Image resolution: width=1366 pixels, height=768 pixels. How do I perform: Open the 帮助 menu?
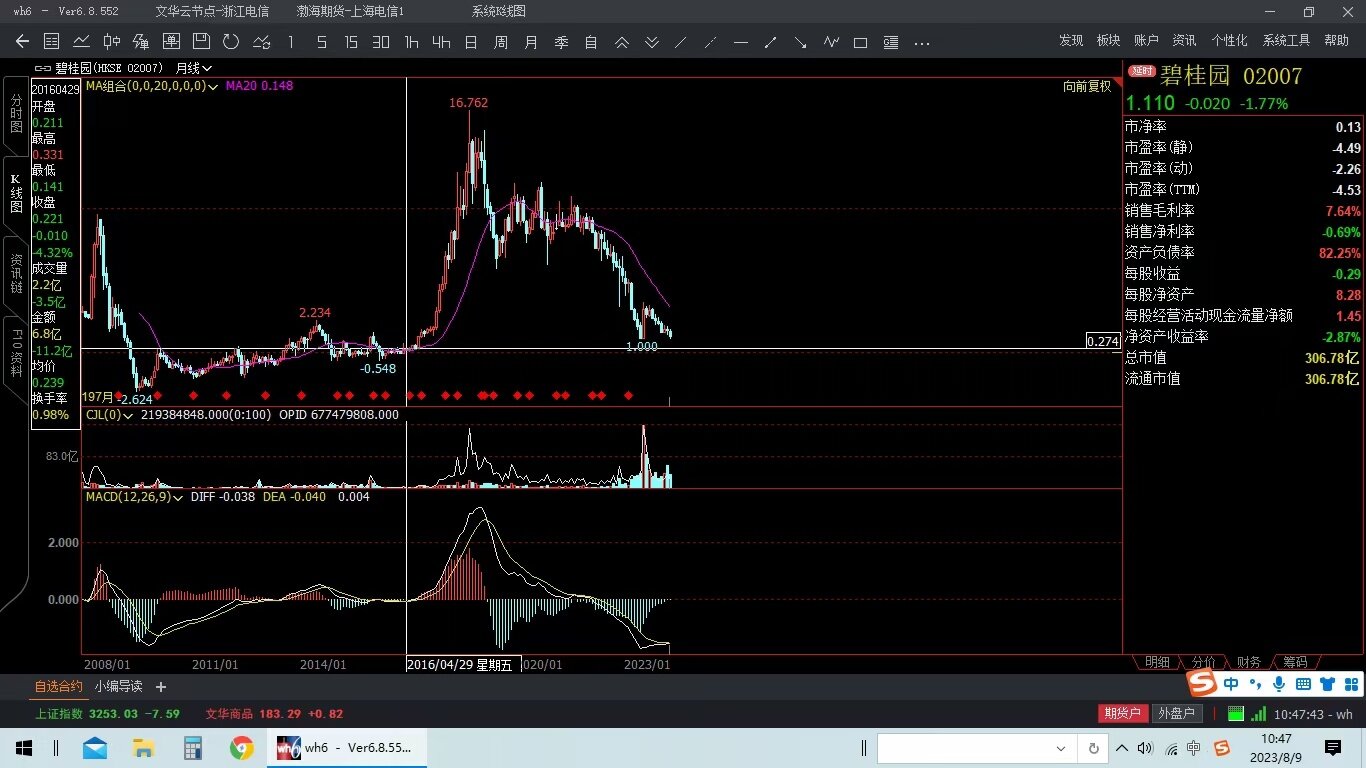point(1336,40)
